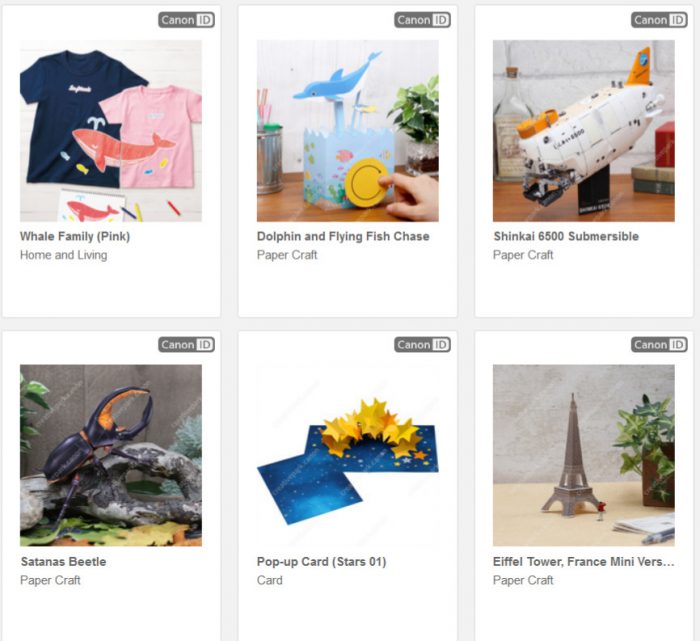Click Canon ID badge on Satanas Beetle card
700x641 pixels.
pos(186,345)
